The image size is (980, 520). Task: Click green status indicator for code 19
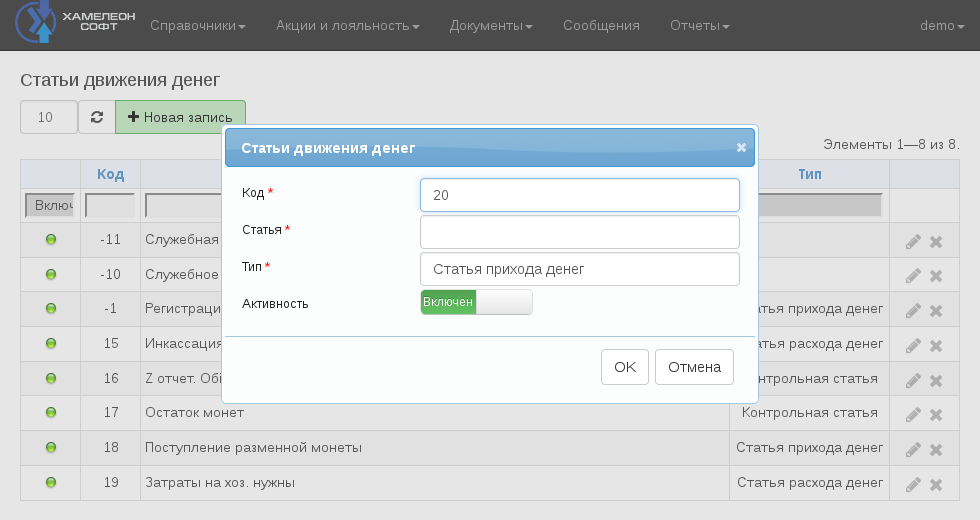click(51, 482)
